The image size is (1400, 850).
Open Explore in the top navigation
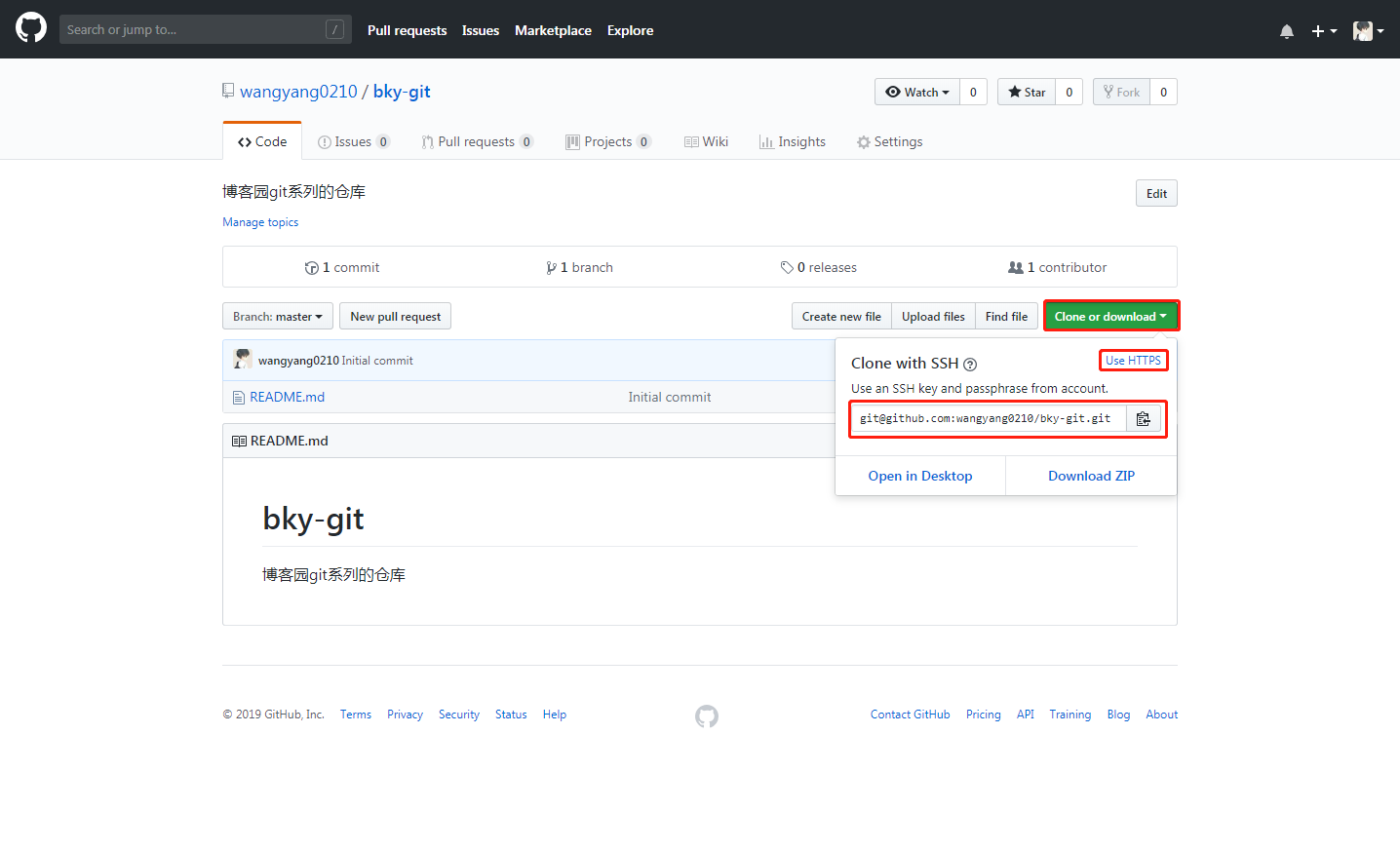click(630, 30)
